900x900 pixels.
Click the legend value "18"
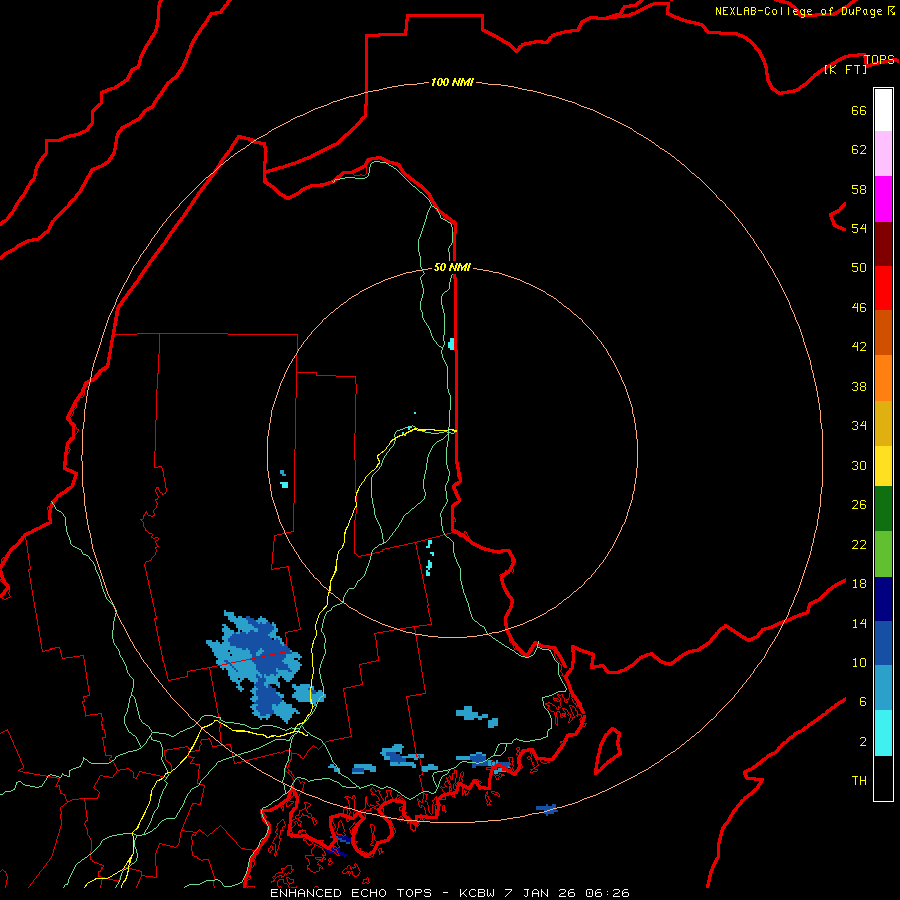pyautogui.click(x=859, y=584)
